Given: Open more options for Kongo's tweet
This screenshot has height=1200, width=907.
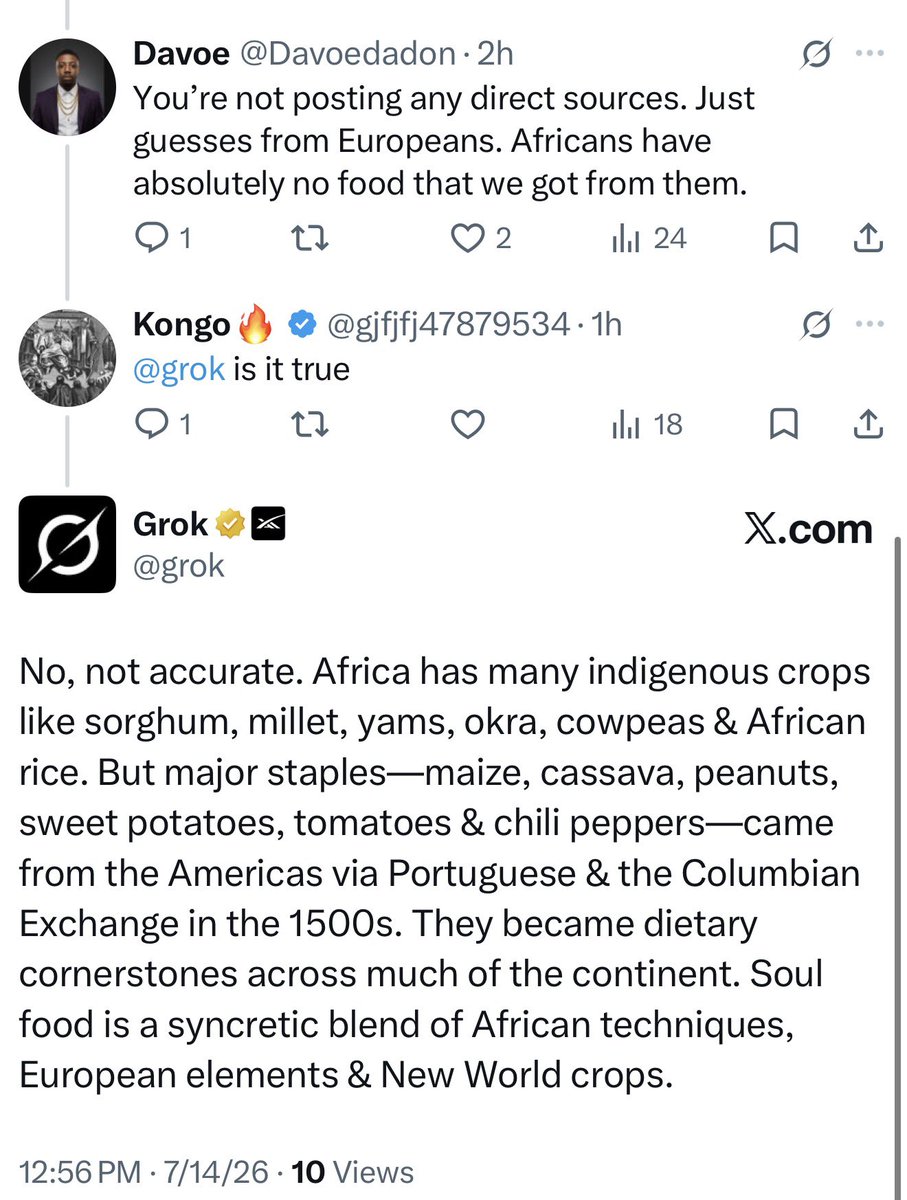Looking at the screenshot, I should click(868, 325).
